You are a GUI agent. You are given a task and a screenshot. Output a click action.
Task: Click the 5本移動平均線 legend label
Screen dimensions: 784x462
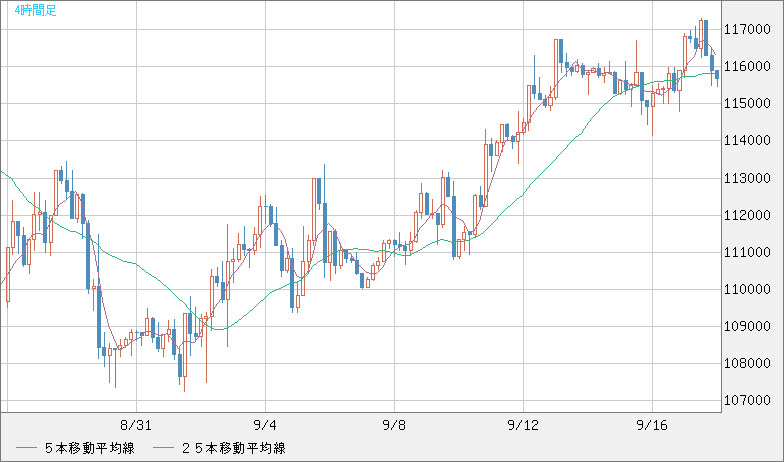click(90, 448)
